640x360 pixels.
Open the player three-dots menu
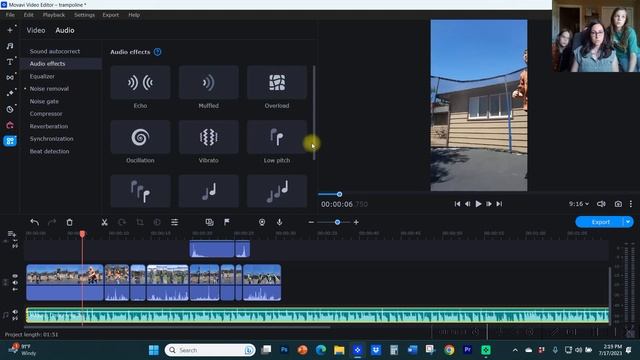pos(631,204)
